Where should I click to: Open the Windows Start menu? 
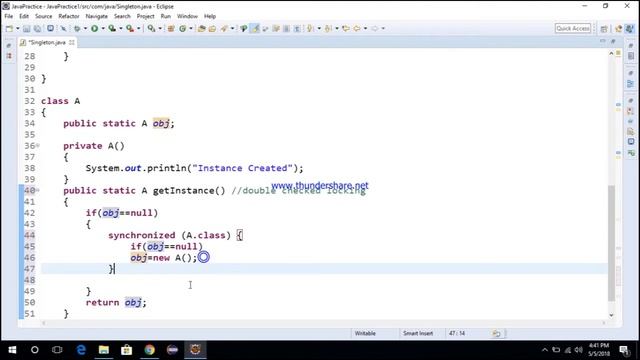coord(12,350)
